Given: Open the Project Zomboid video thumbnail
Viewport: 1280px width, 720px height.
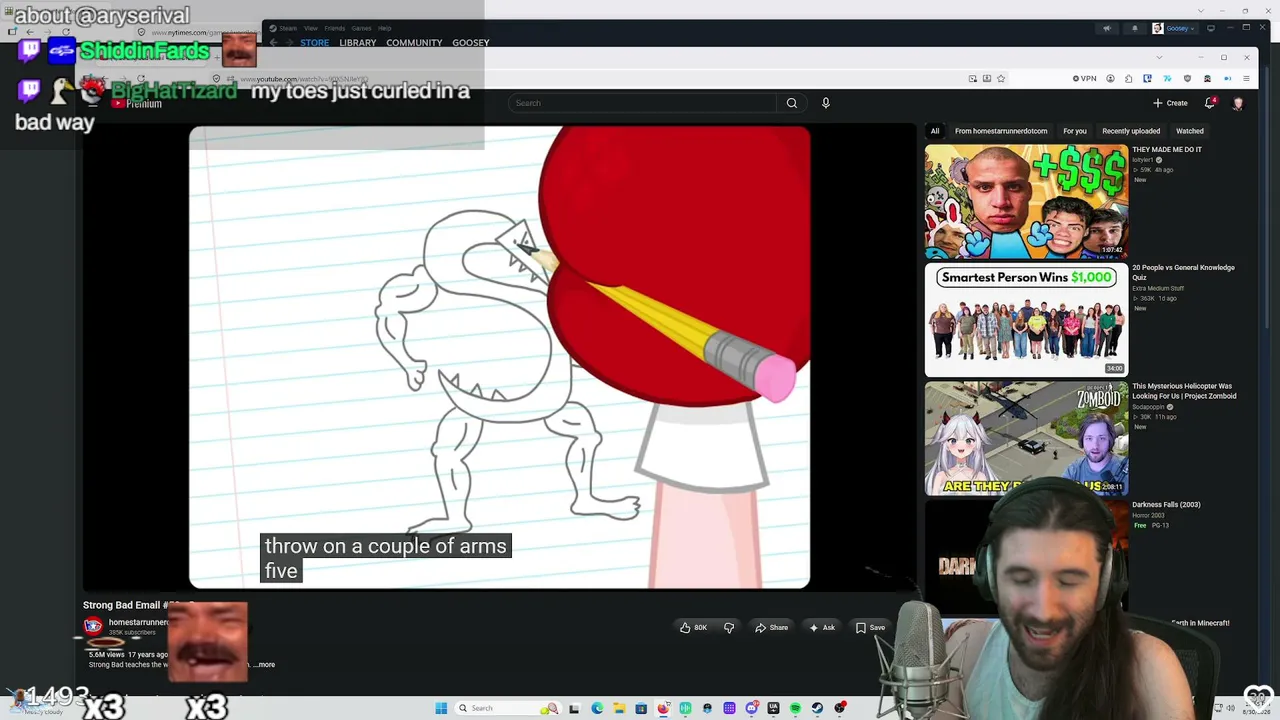Looking at the screenshot, I should tap(1026, 438).
